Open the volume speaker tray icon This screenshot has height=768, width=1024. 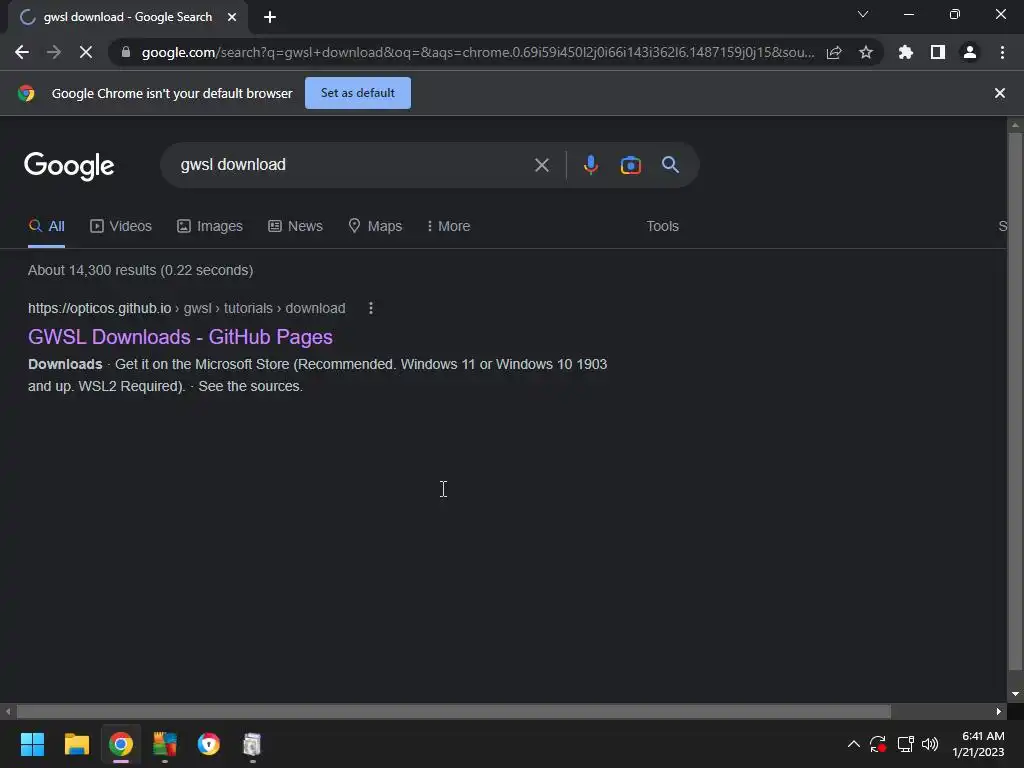930,744
